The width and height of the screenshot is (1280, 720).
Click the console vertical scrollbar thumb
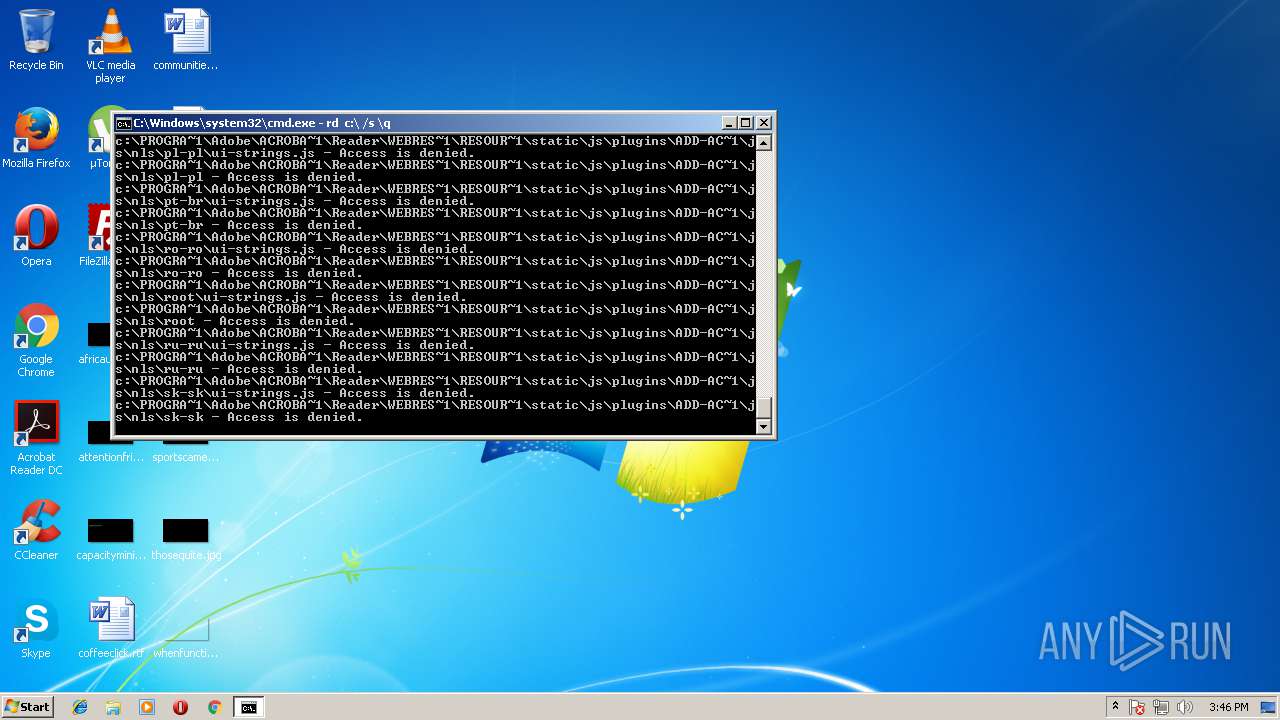coord(764,407)
